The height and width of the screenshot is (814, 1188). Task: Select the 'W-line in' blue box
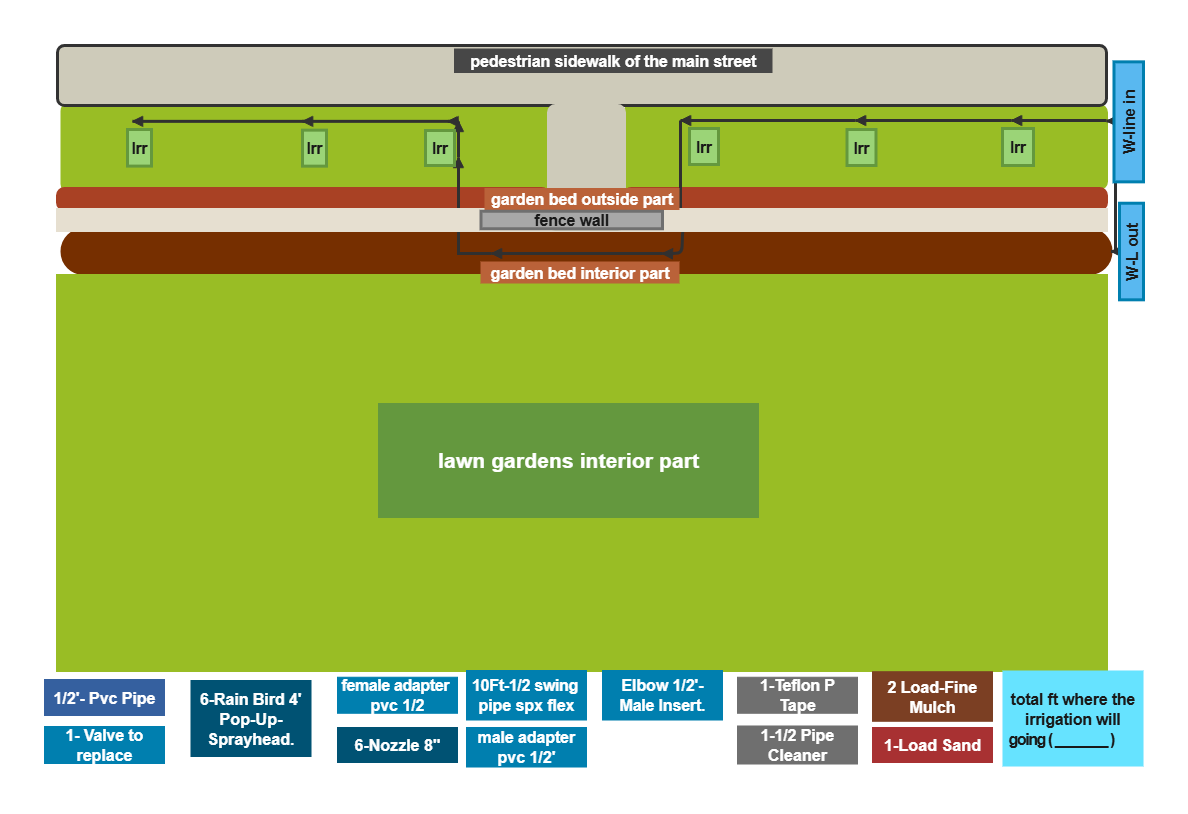(x=1128, y=121)
